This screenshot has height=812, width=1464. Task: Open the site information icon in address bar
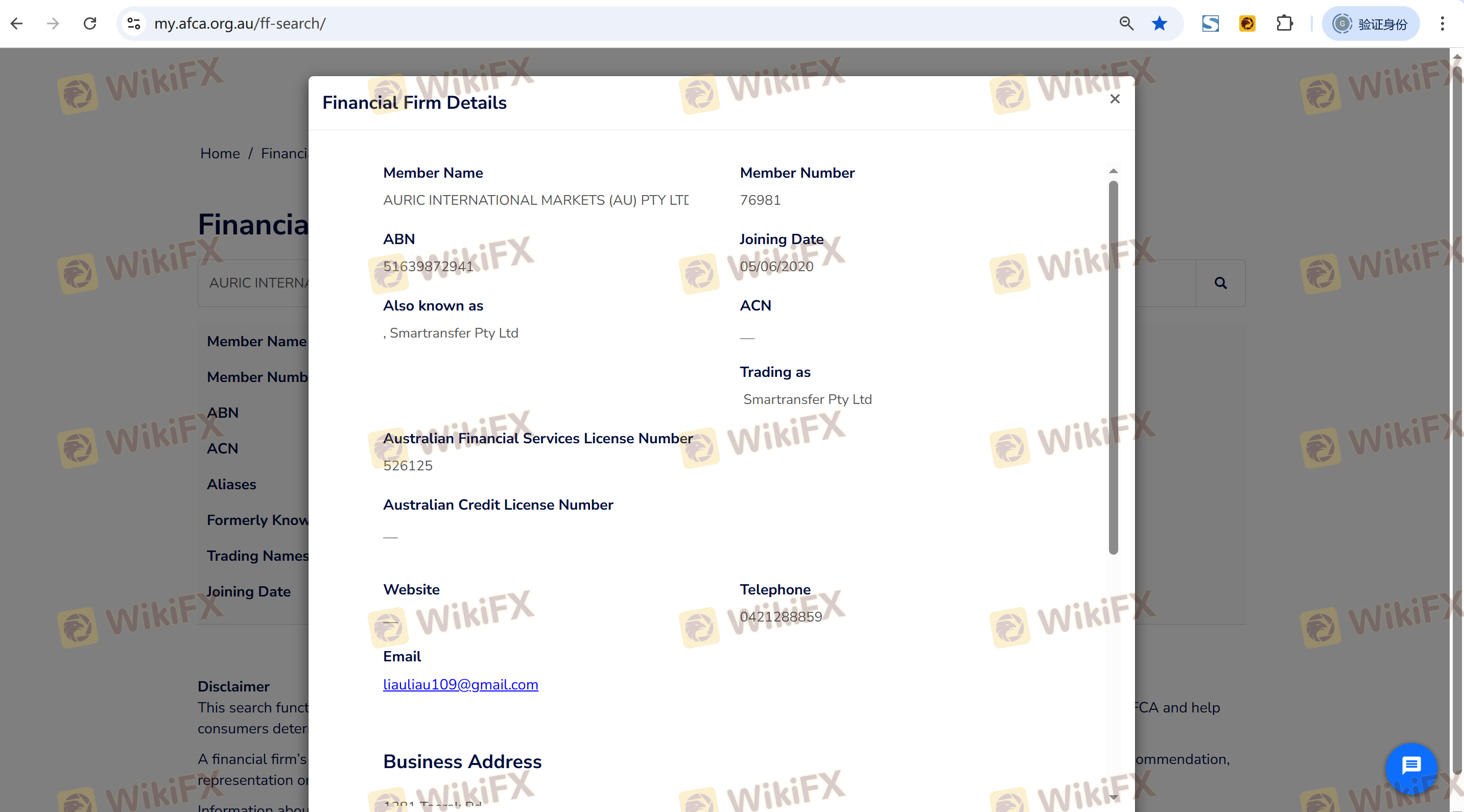tap(134, 23)
